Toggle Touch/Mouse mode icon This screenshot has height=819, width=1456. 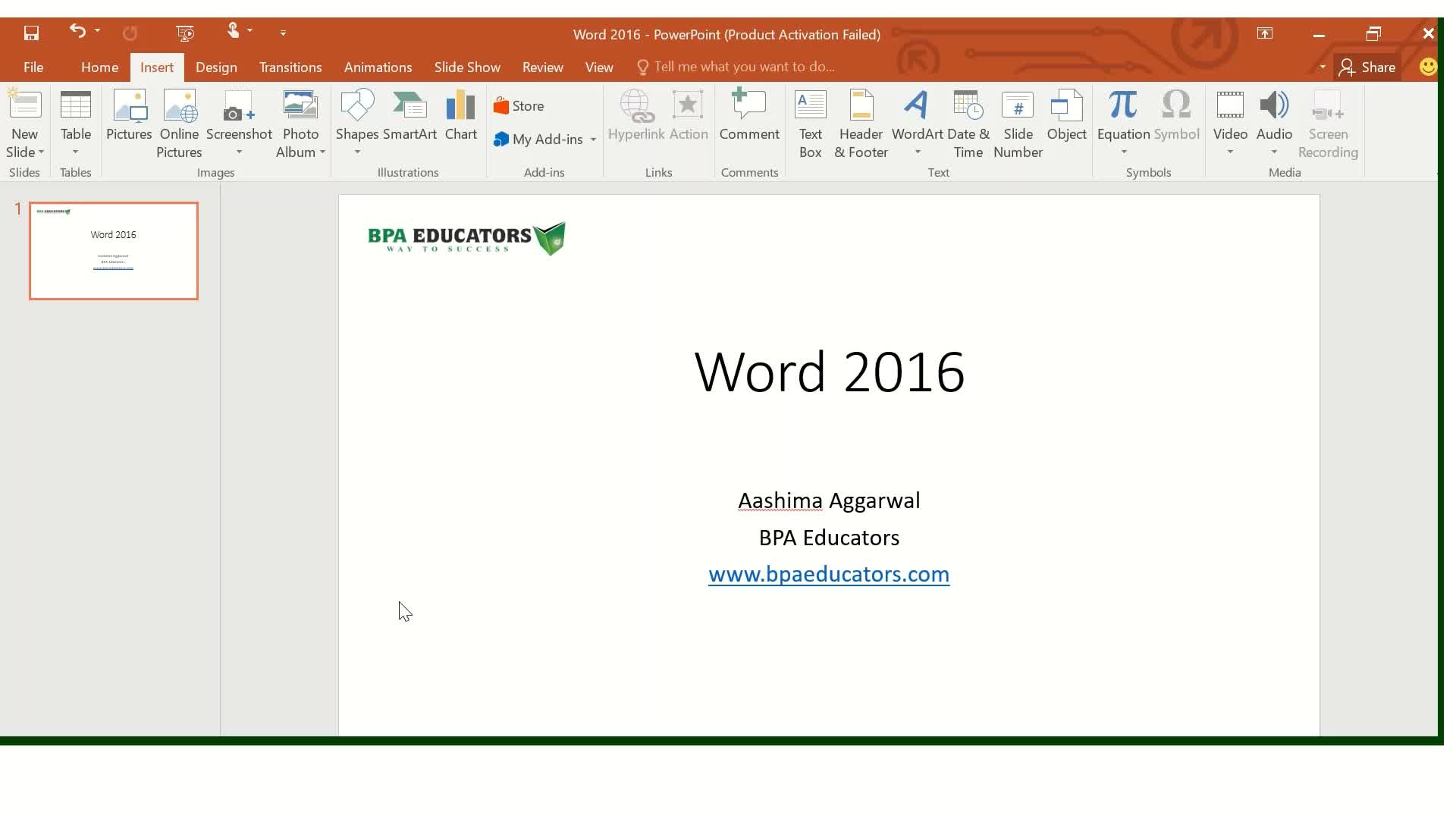point(233,31)
